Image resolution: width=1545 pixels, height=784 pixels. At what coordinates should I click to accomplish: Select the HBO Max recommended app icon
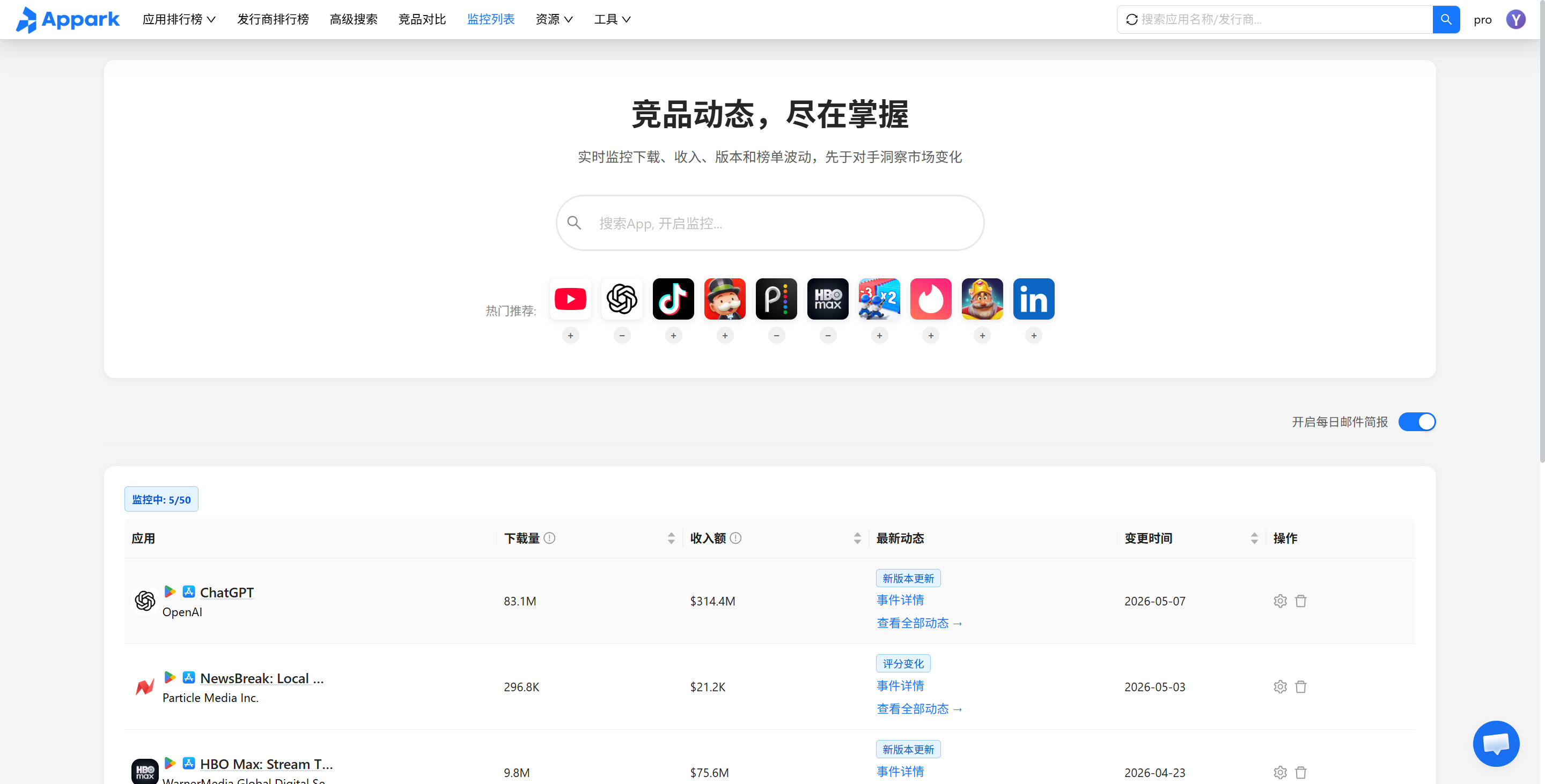(x=828, y=299)
